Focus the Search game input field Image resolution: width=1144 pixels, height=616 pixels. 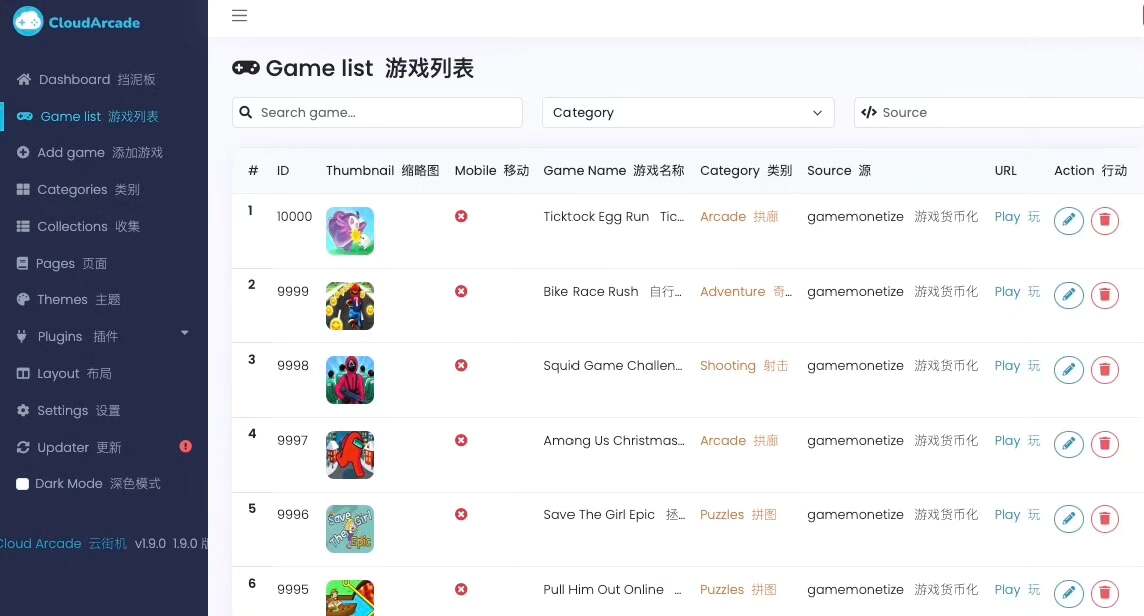[377, 112]
